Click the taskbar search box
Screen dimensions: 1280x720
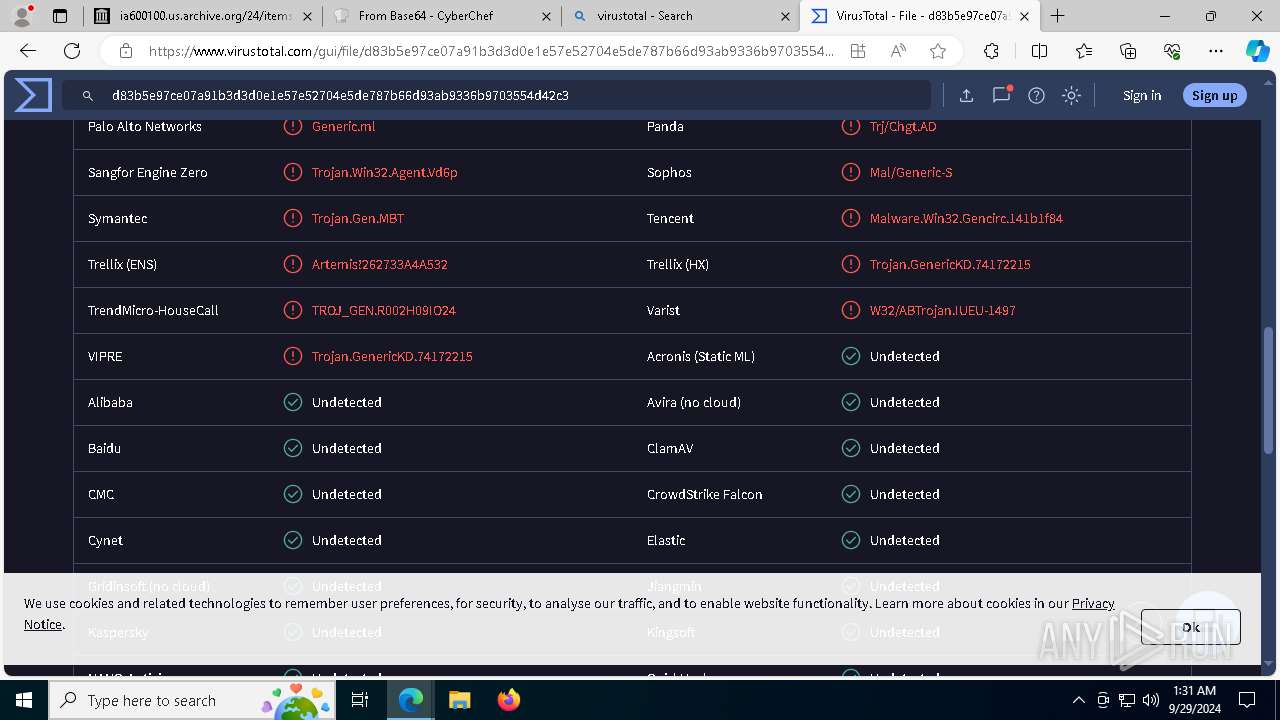pyautogui.click(x=193, y=700)
